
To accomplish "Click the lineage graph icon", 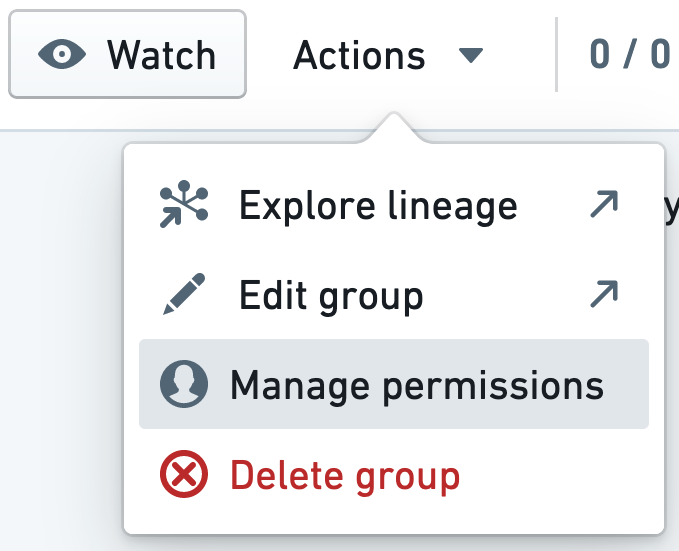I will pos(184,204).
